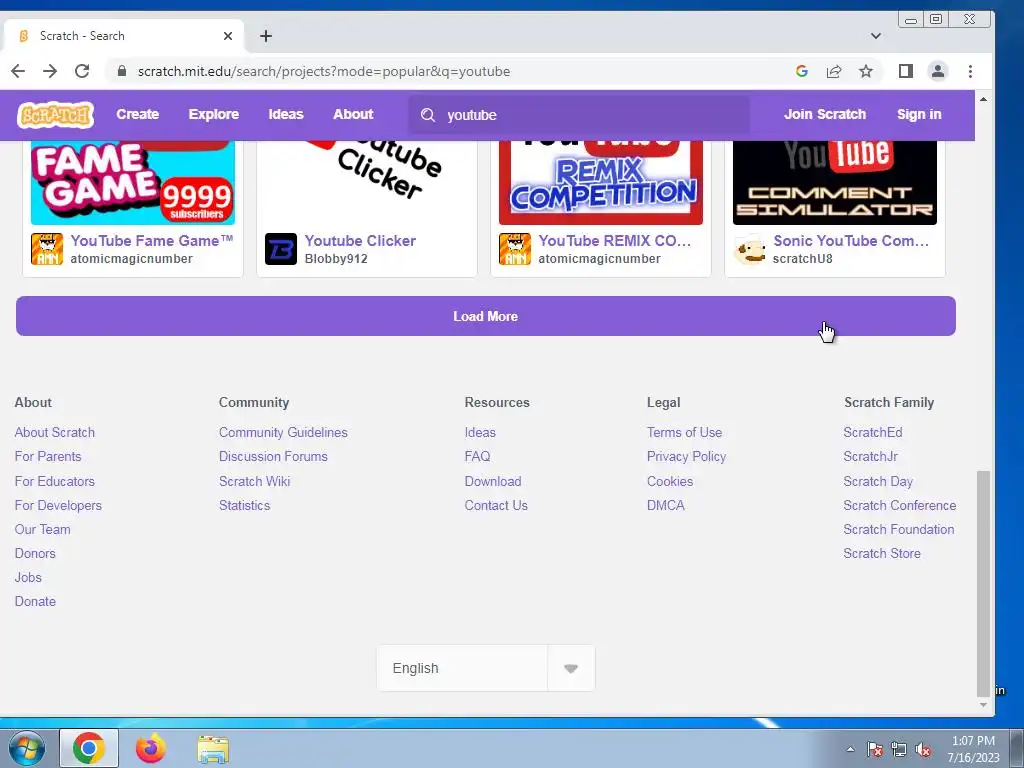
Task: Click the FAME GAME project thumbnail
Action: click(133, 183)
